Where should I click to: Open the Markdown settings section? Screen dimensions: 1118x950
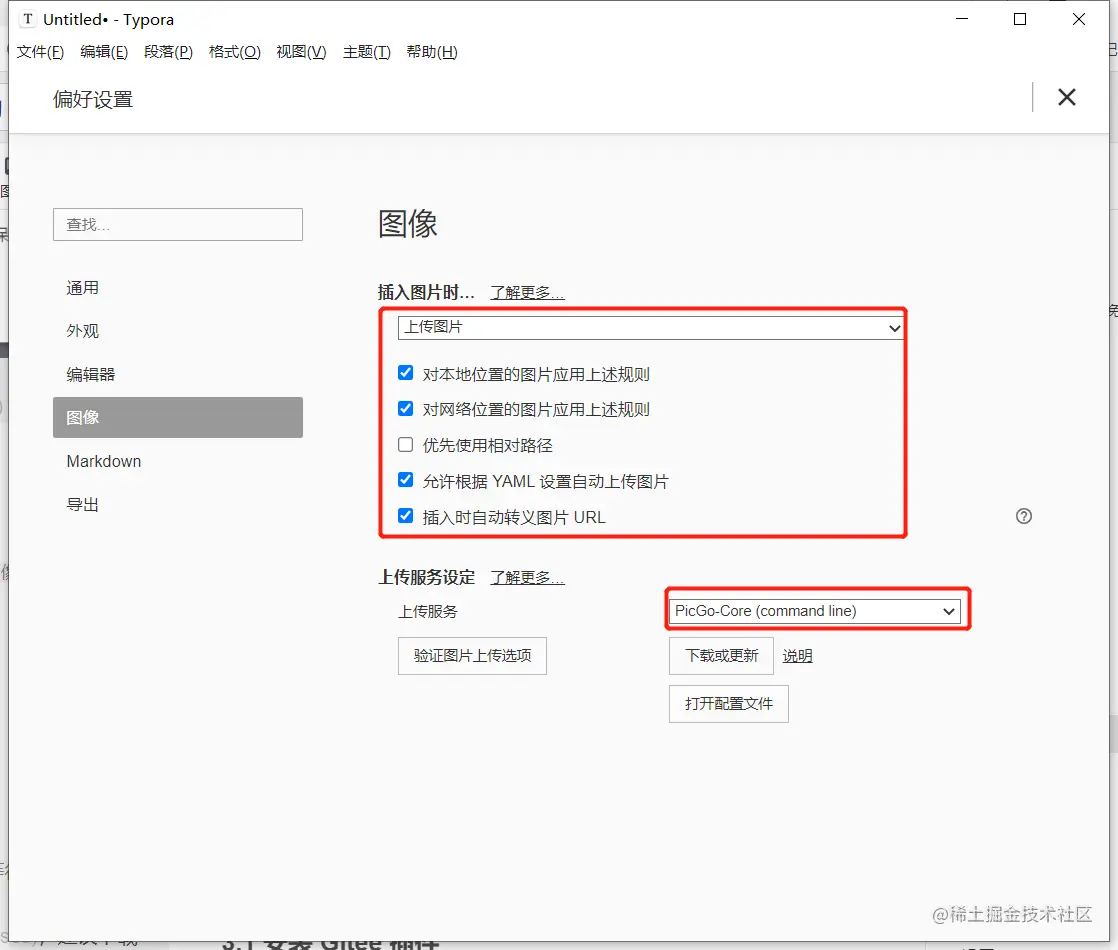coord(103,461)
